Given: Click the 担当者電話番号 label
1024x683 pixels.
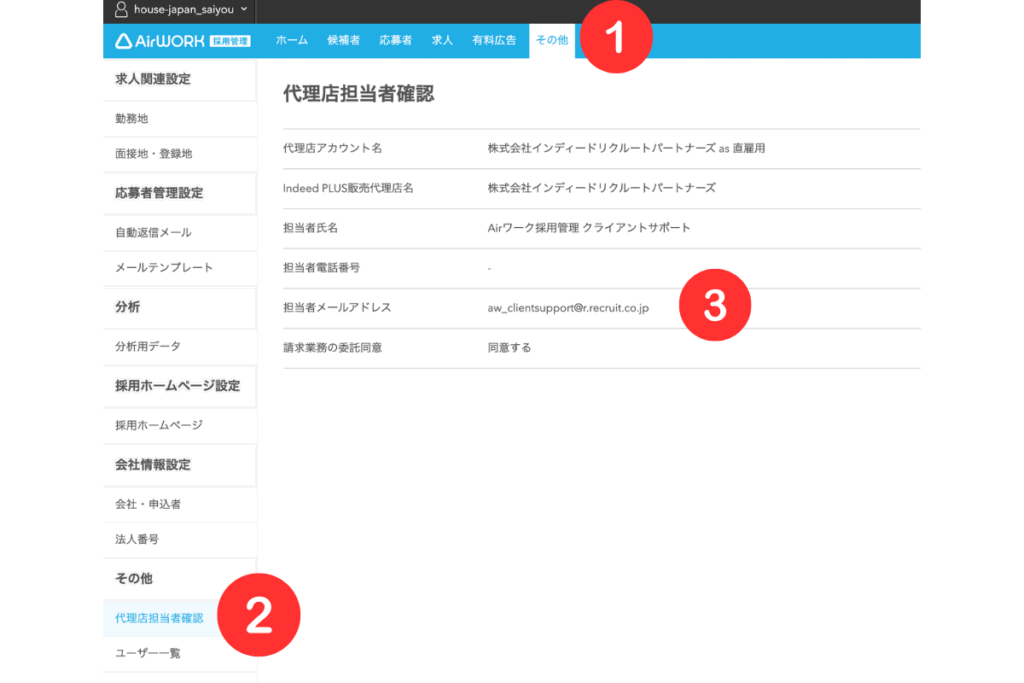Looking at the screenshot, I should [321, 268].
